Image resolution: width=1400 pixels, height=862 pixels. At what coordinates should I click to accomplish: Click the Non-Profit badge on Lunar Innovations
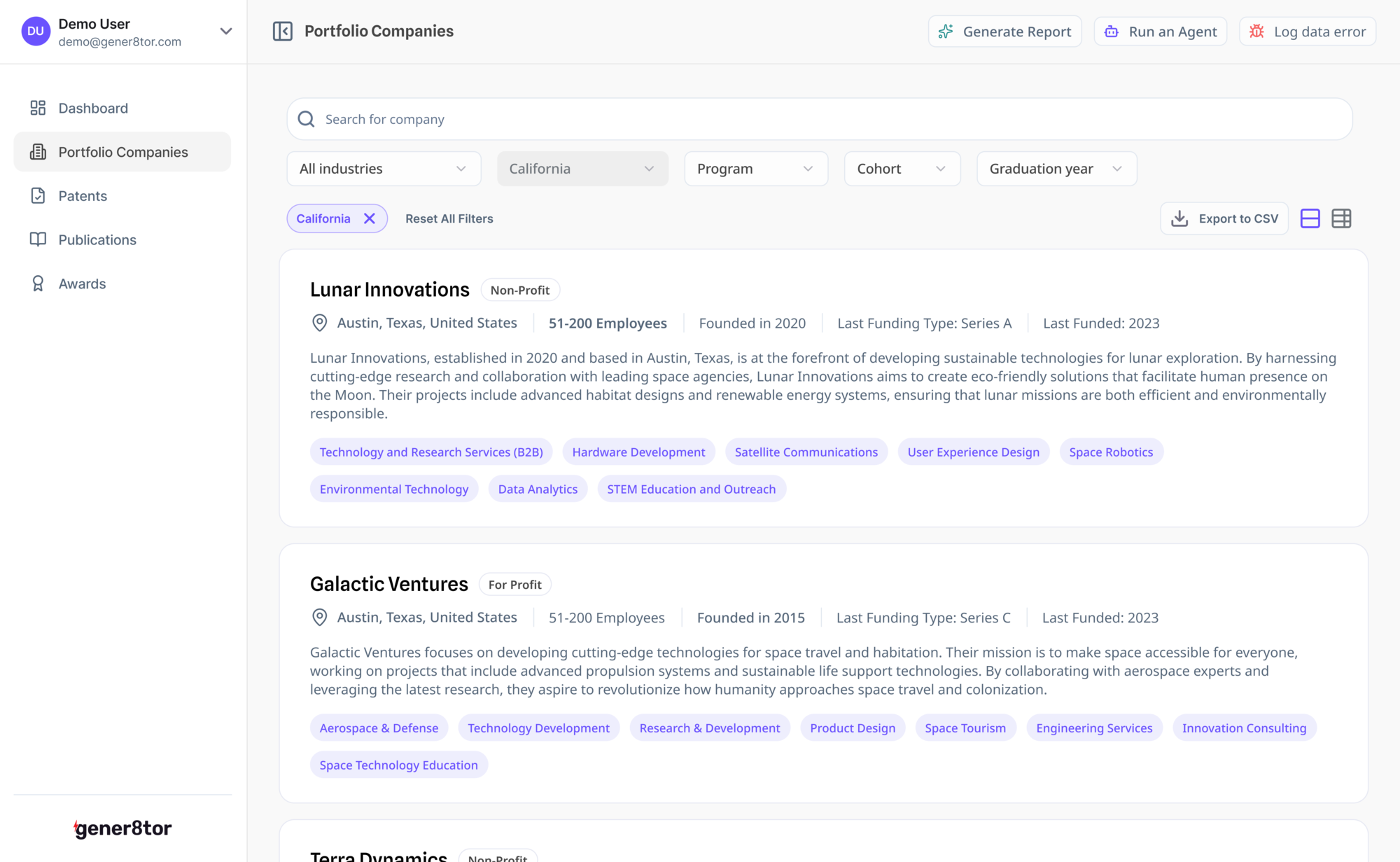[520, 290]
